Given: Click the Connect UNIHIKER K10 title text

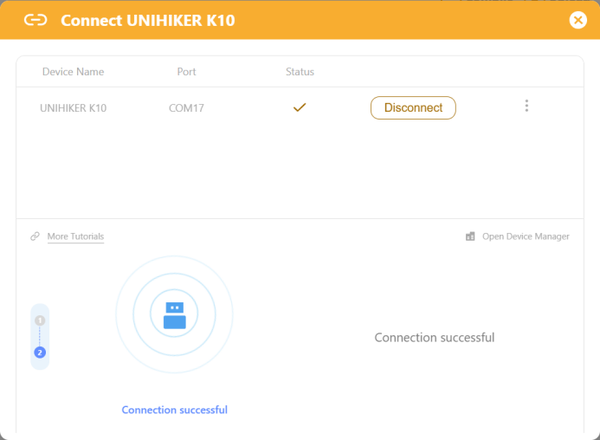Looking at the screenshot, I should click(148, 21).
